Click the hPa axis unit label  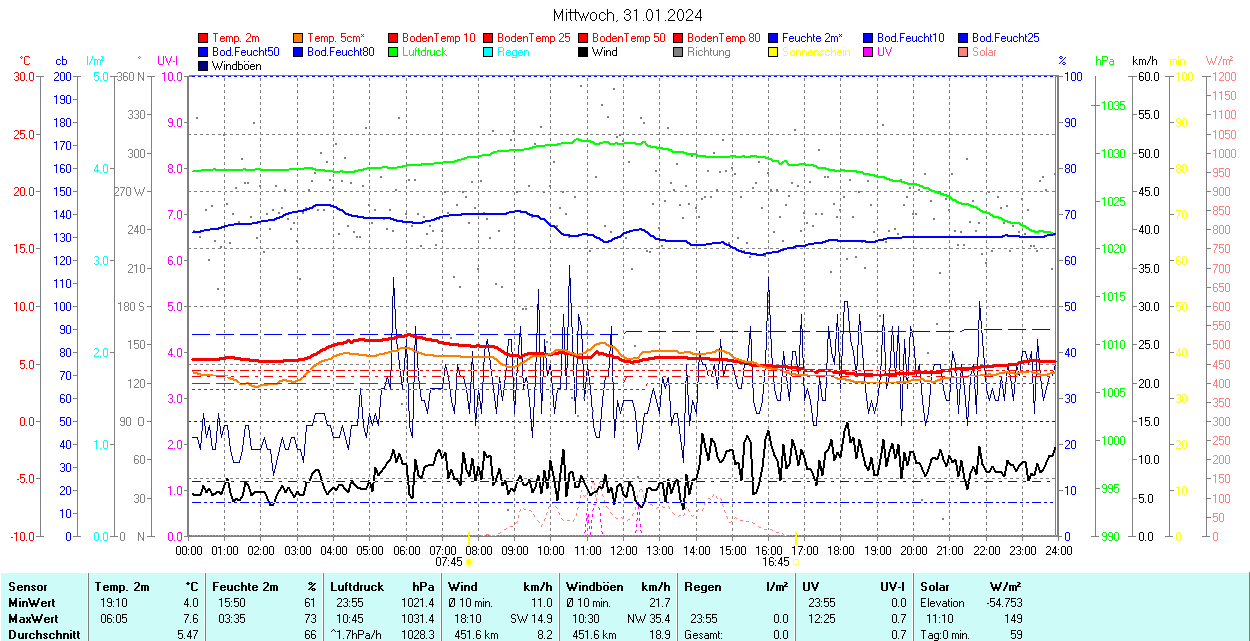[x=1105, y=61]
